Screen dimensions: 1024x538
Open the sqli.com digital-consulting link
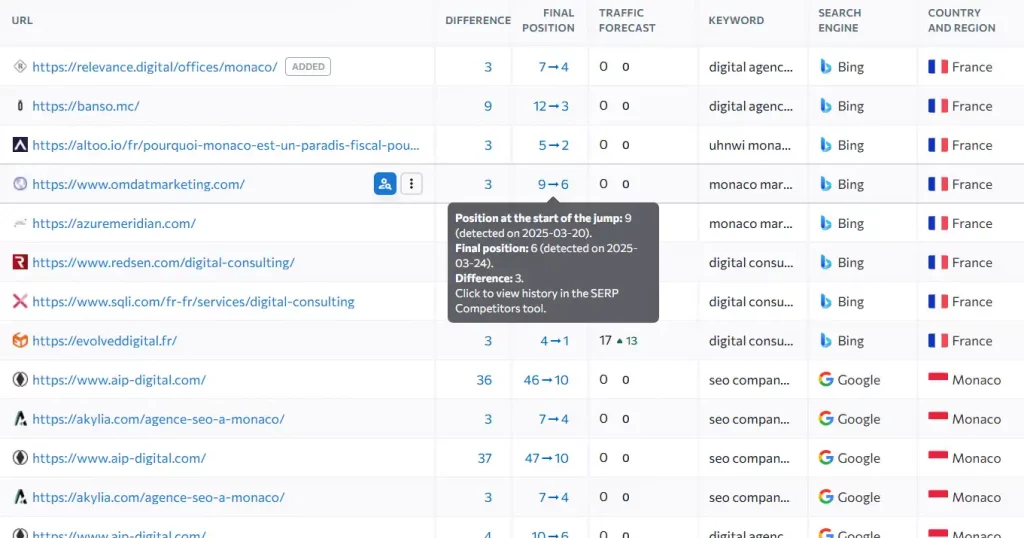193,302
